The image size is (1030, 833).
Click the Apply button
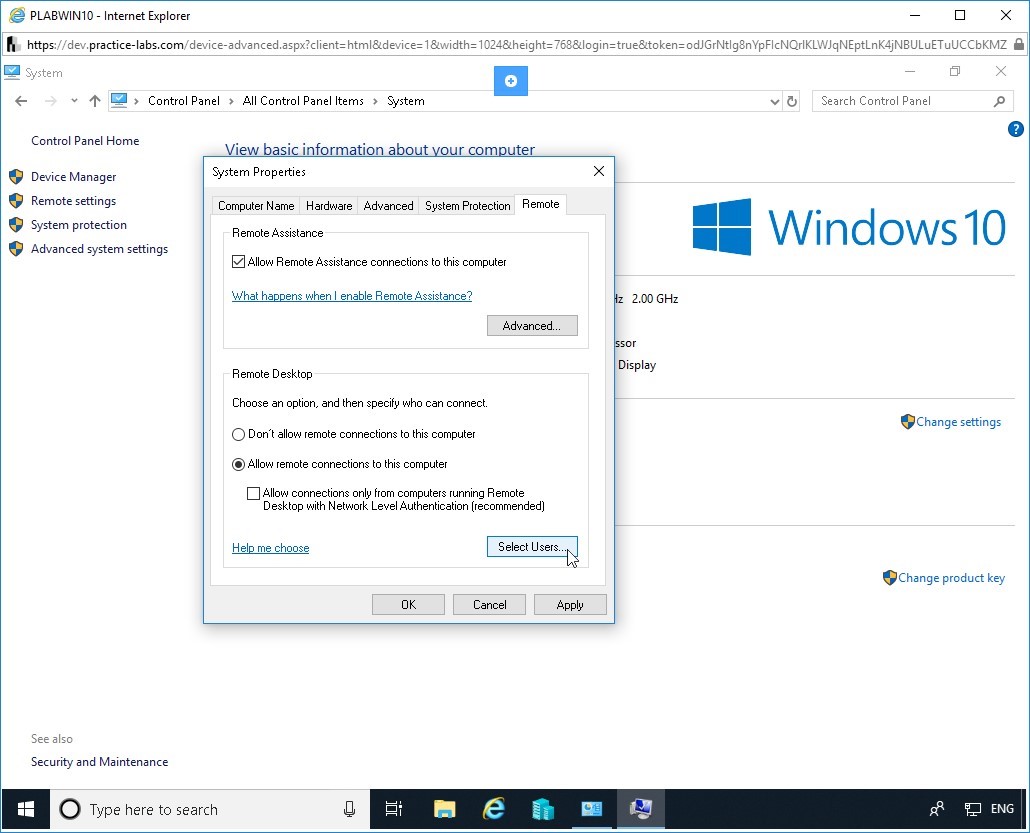click(x=570, y=604)
